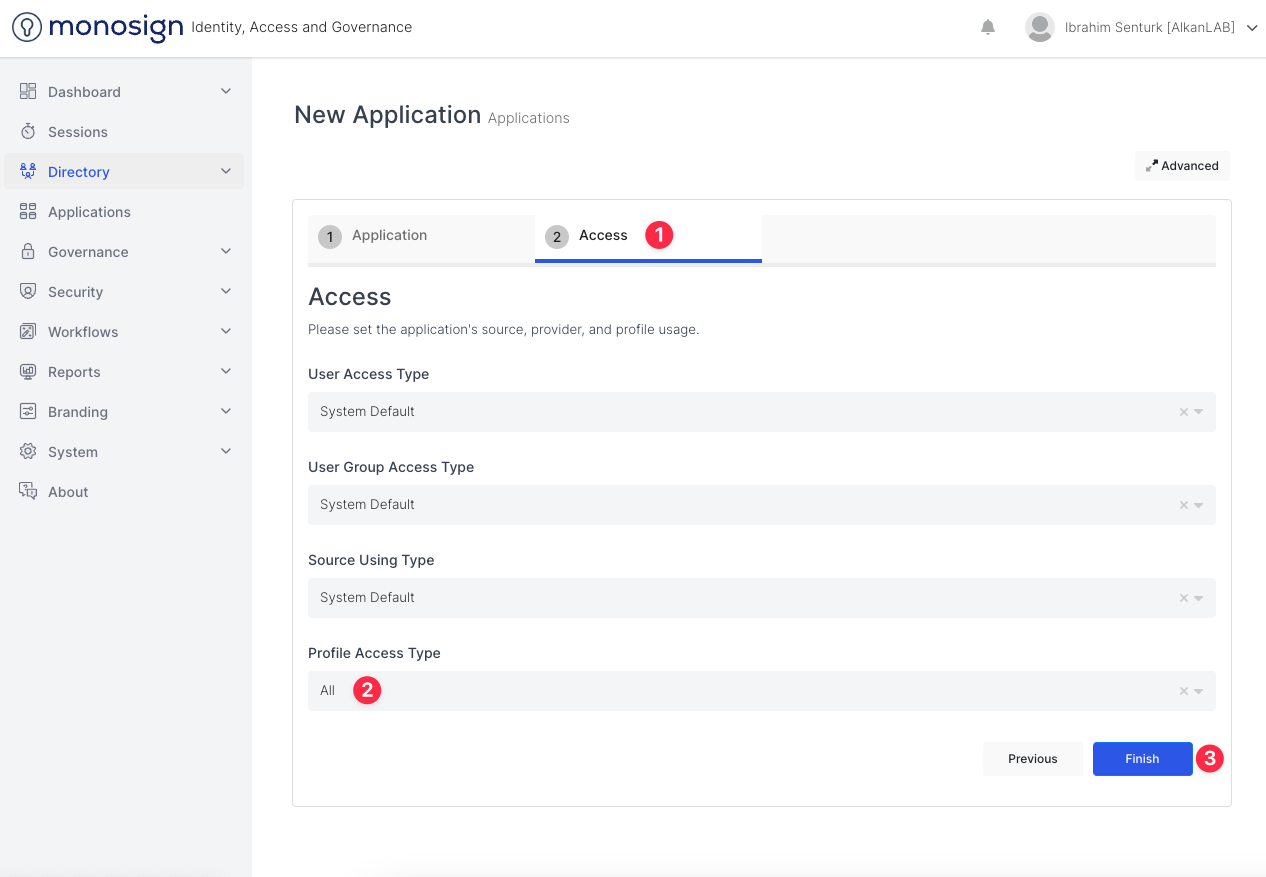This screenshot has width=1266, height=877.
Task: Click the Reports chart icon
Action: [28, 372]
